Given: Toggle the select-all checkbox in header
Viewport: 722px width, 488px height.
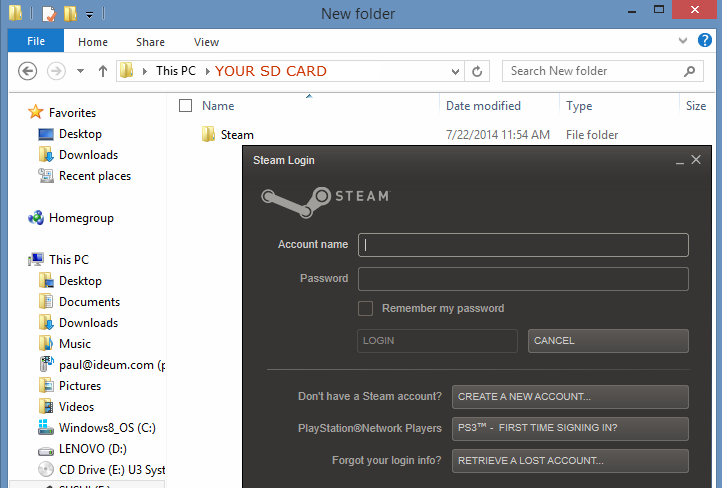Looking at the screenshot, I should (x=185, y=106).
